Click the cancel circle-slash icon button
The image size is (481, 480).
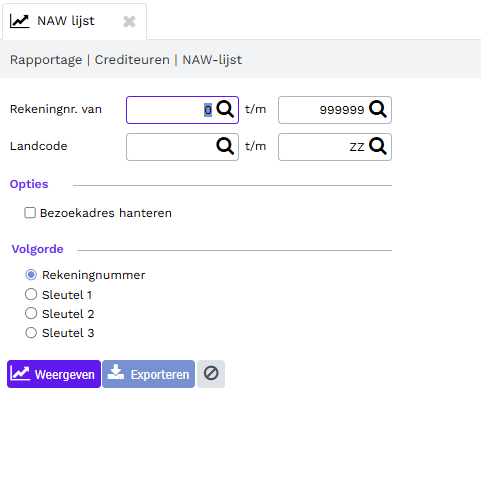pyautogui.click(x=211, y=374)
